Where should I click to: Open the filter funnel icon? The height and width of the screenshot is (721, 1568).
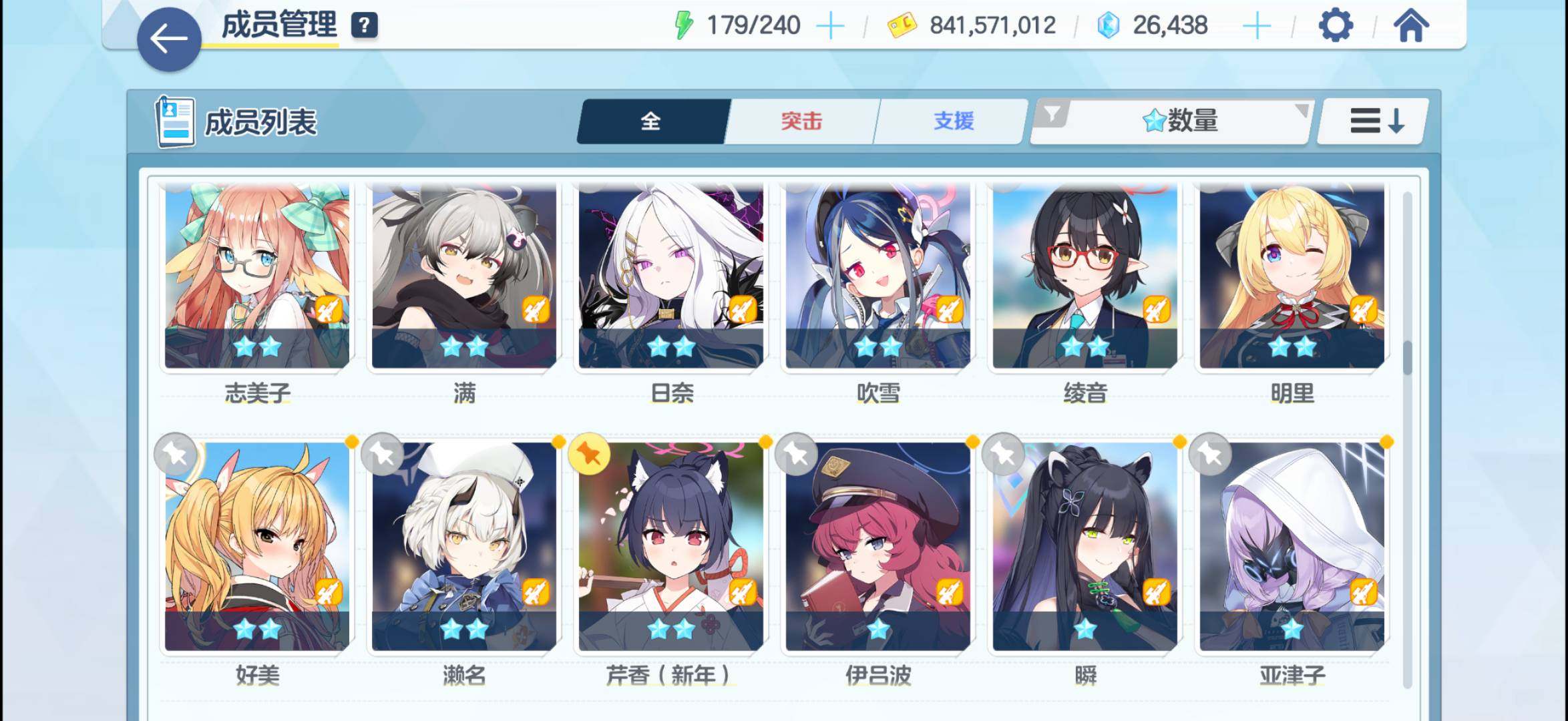click(x=1052, y=114)
